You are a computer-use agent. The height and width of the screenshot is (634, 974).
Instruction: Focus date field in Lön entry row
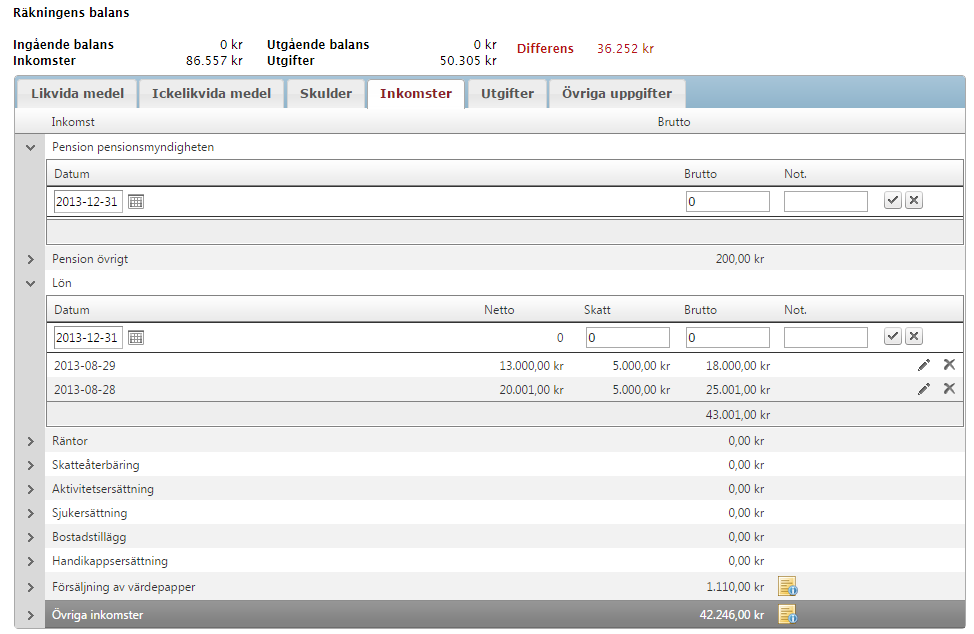pos(88,338)
